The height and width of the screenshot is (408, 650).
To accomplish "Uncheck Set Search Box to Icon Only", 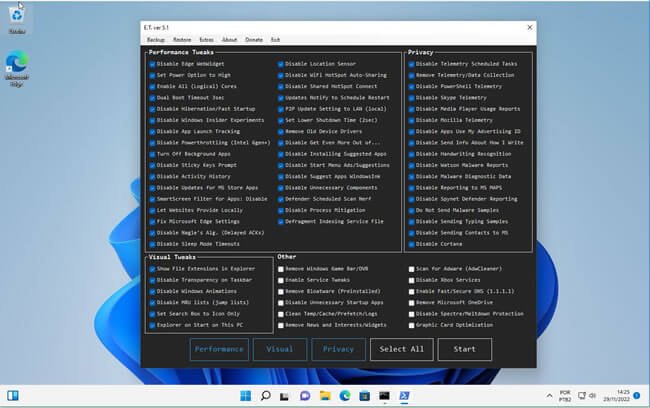I will pyautogui.click(x=152, y=314).
